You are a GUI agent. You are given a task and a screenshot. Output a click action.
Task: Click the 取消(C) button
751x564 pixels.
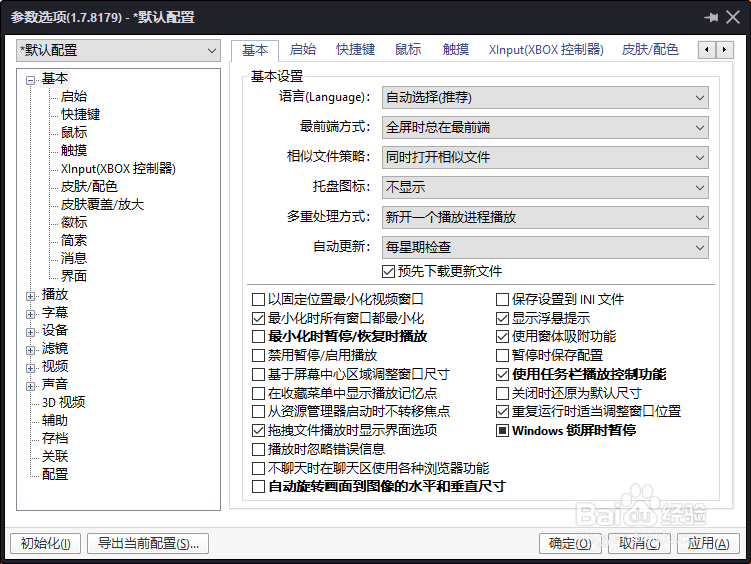click(x=639, y=544)
